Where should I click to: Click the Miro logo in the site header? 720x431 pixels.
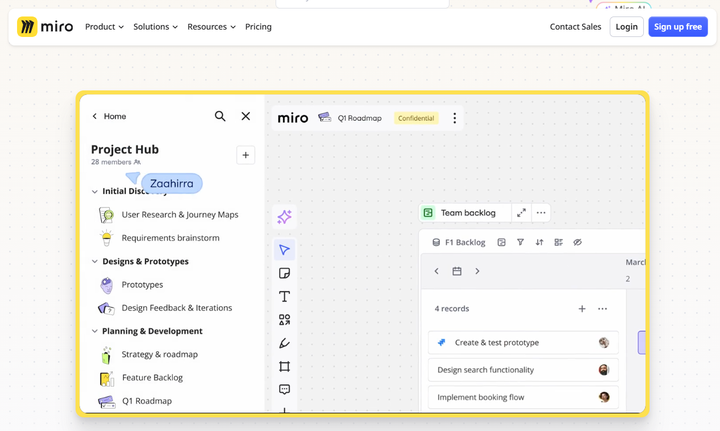45,27
